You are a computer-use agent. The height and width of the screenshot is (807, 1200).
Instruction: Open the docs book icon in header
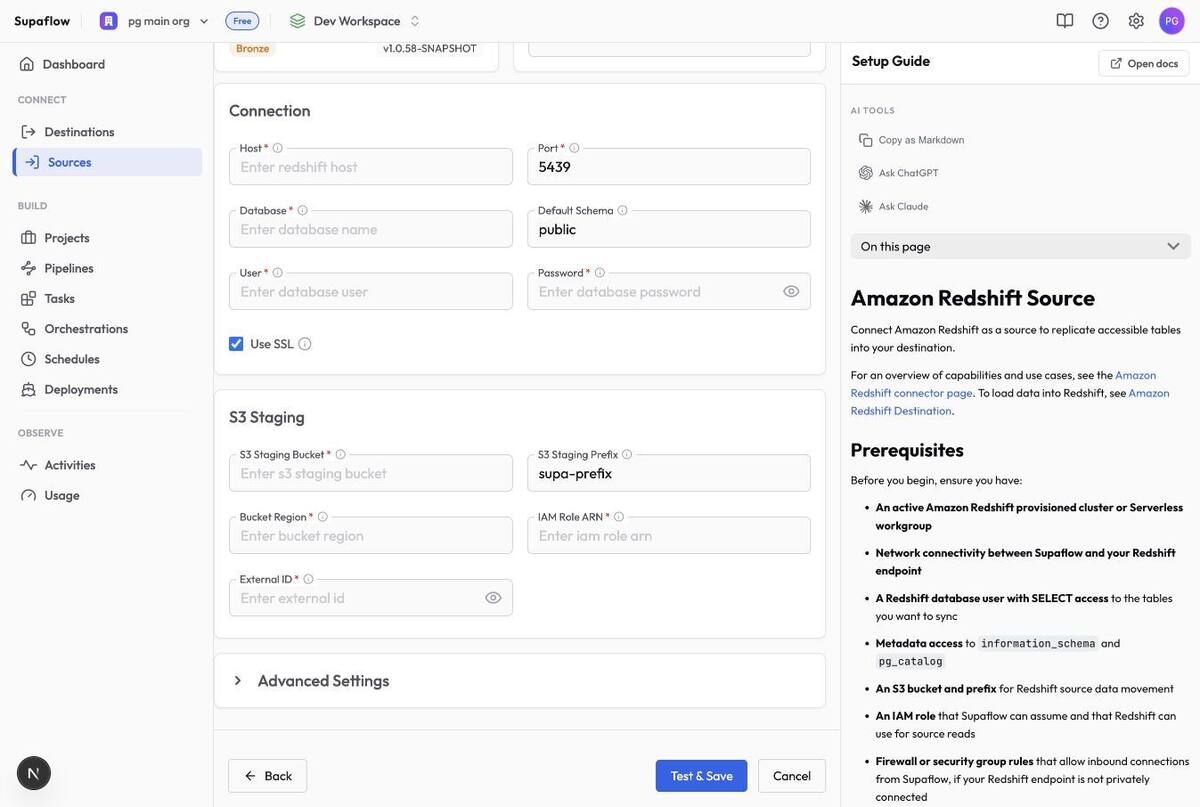(1065, 20)
